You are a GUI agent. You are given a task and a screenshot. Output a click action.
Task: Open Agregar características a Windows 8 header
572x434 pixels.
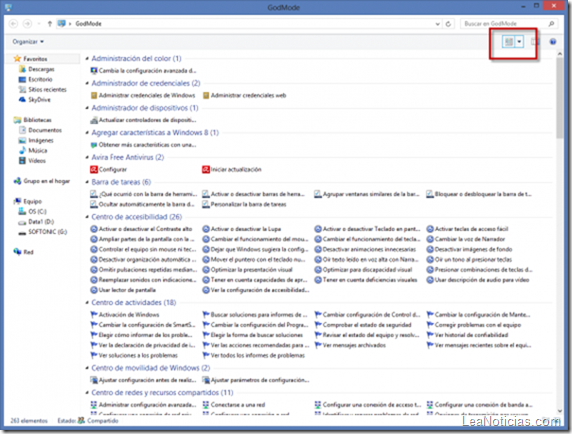(155, 132)
